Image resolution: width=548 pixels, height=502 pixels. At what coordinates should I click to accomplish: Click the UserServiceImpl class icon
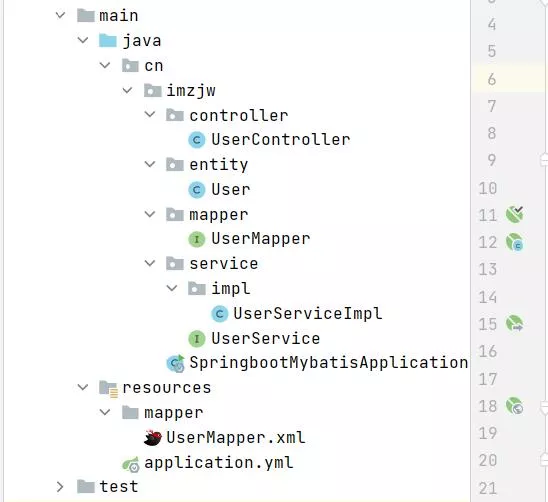[x=219, y=314]
